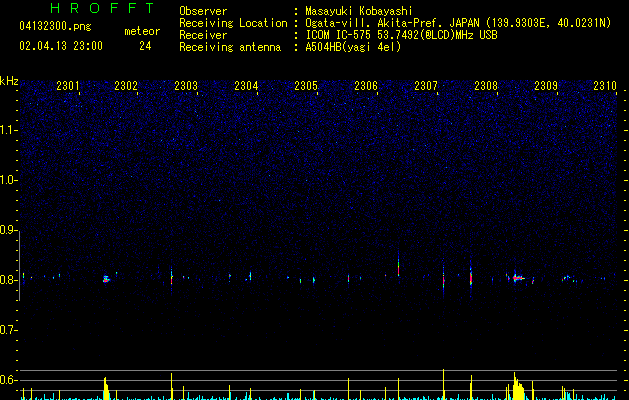
Task: Click the 0.6 kHz axis label
Action: click(x=8, y=380)
